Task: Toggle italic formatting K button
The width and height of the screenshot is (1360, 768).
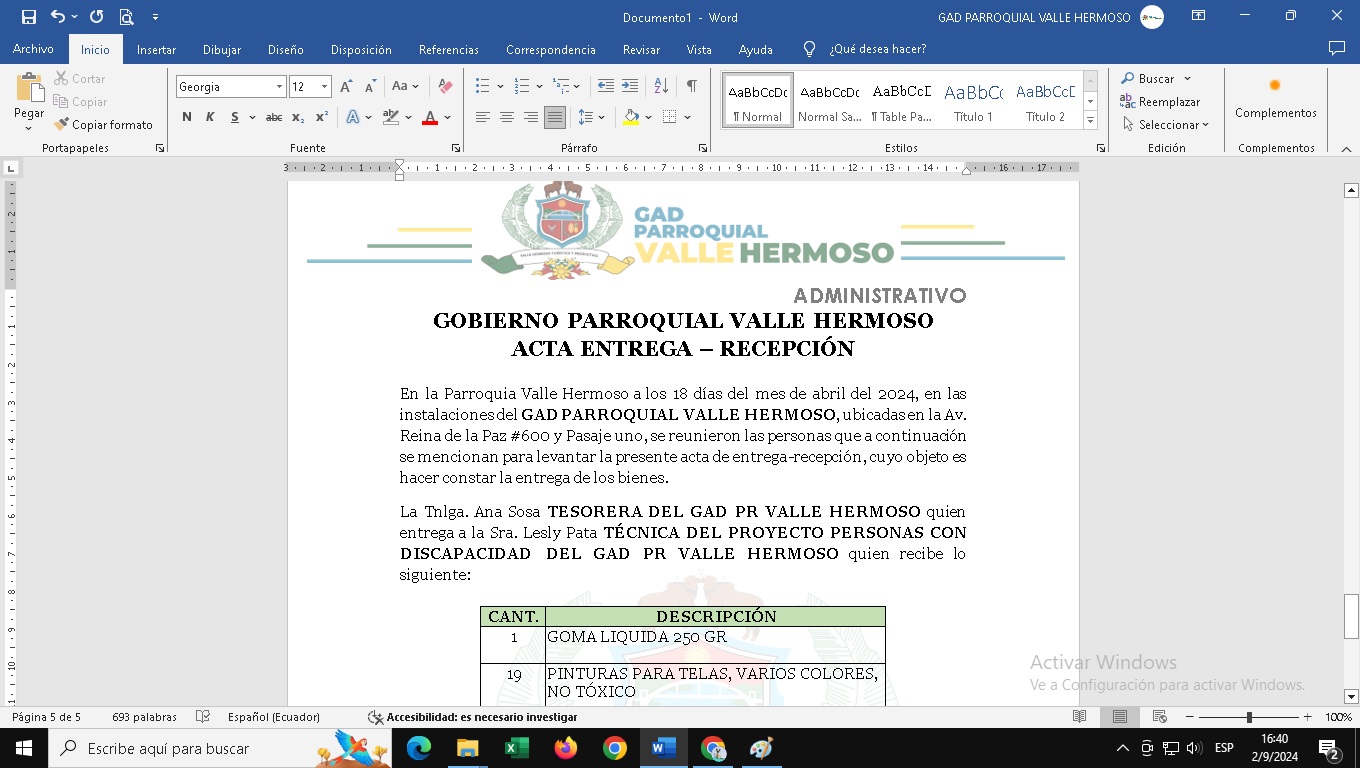Action: (x=210, y=117)
